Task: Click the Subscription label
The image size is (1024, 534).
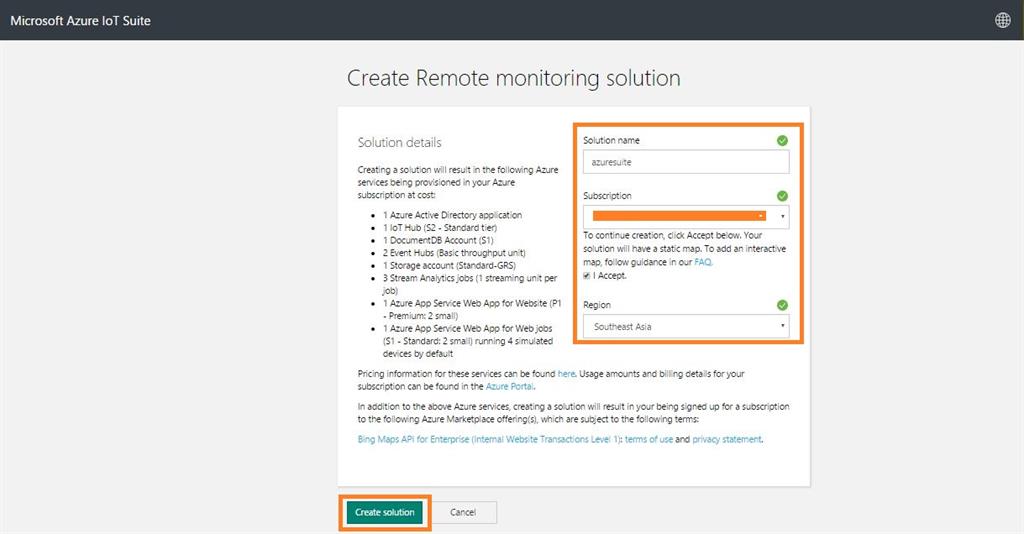Action: 607,196
